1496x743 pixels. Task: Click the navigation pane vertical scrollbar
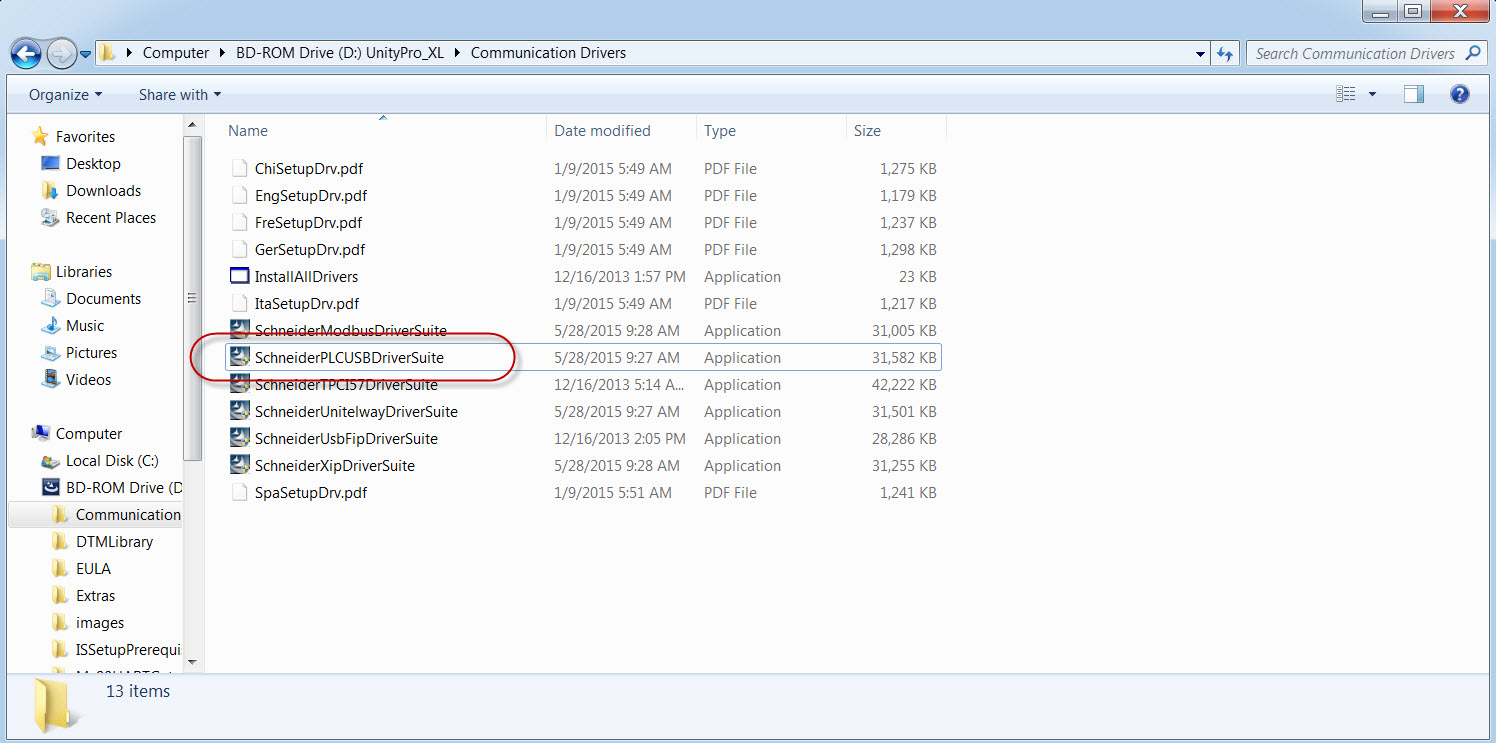193,298
